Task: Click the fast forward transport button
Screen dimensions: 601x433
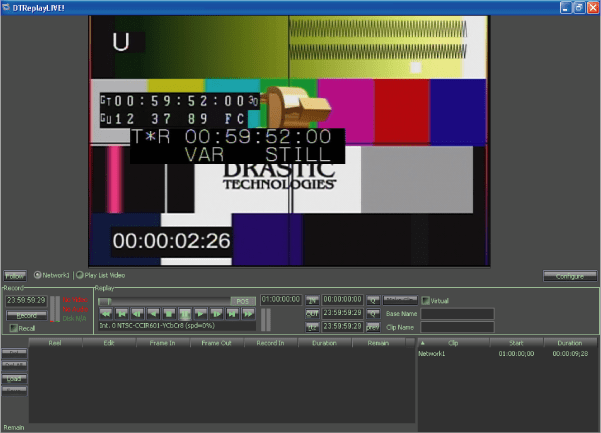Action: [248, 314]
